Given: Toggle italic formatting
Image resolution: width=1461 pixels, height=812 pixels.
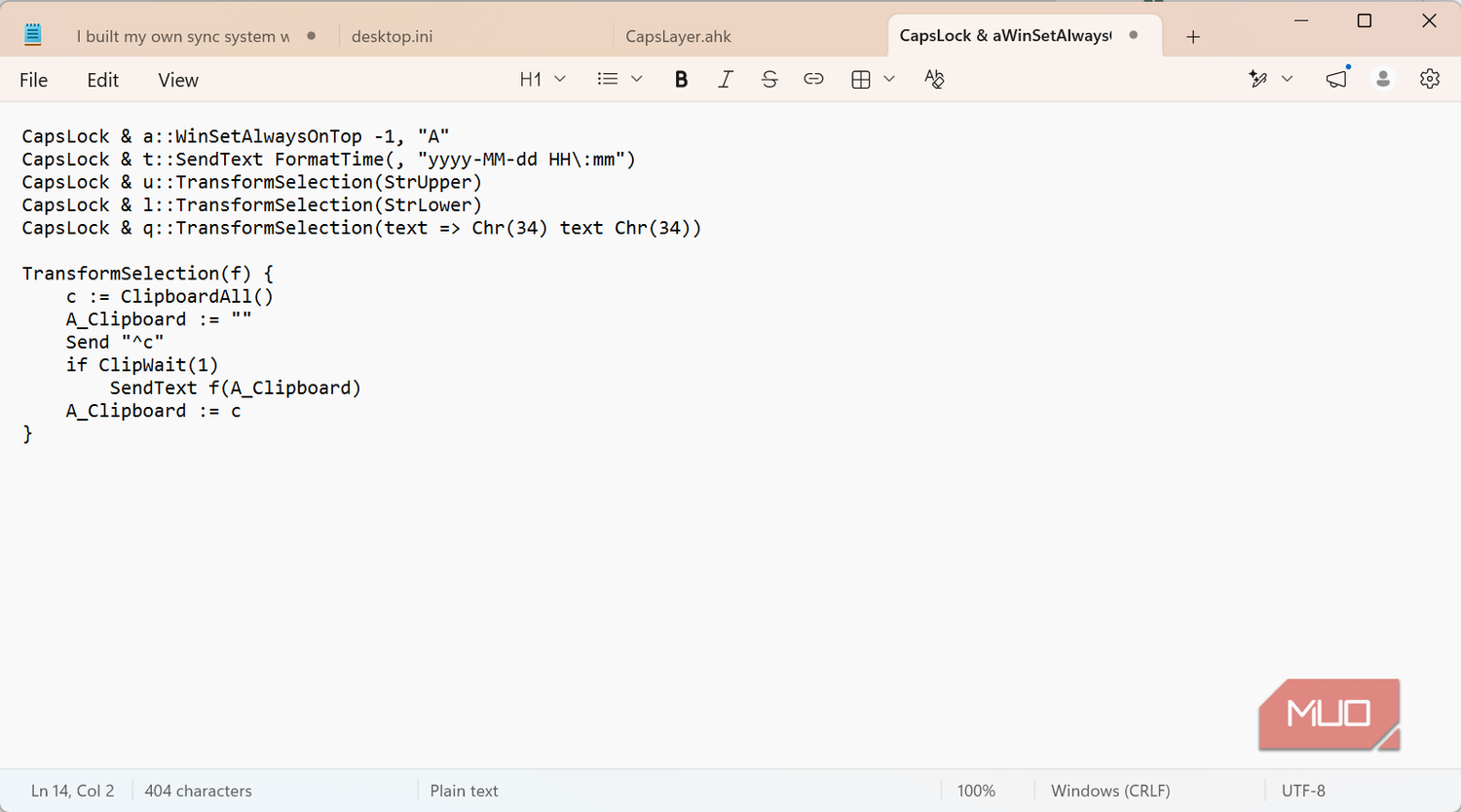Looking at the screenshot, I should 726,80.
